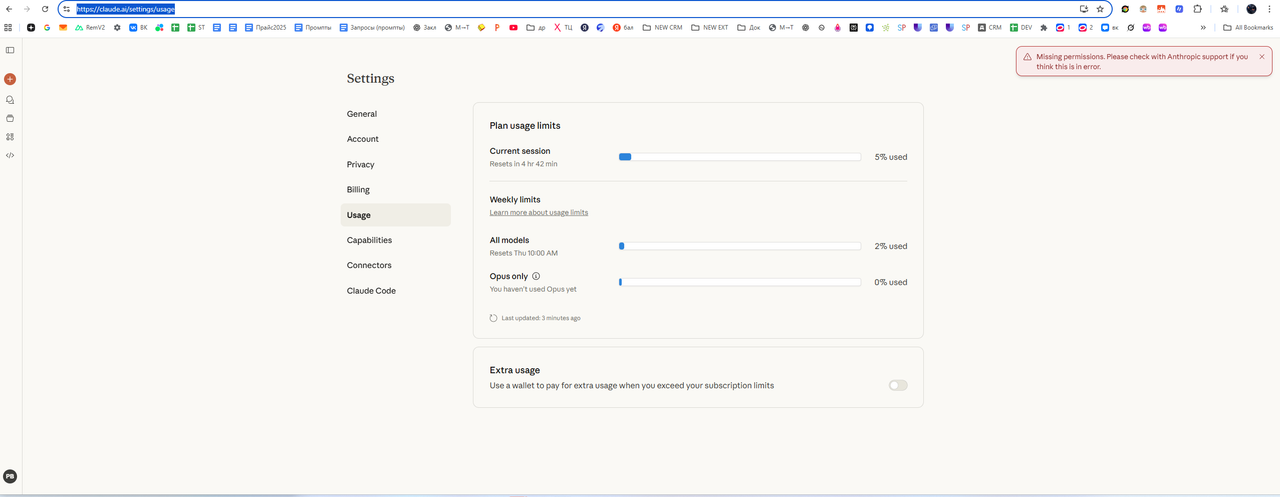Select Connectors in the settings menu
Screen dimensions: 1280x497
(396, 265)
